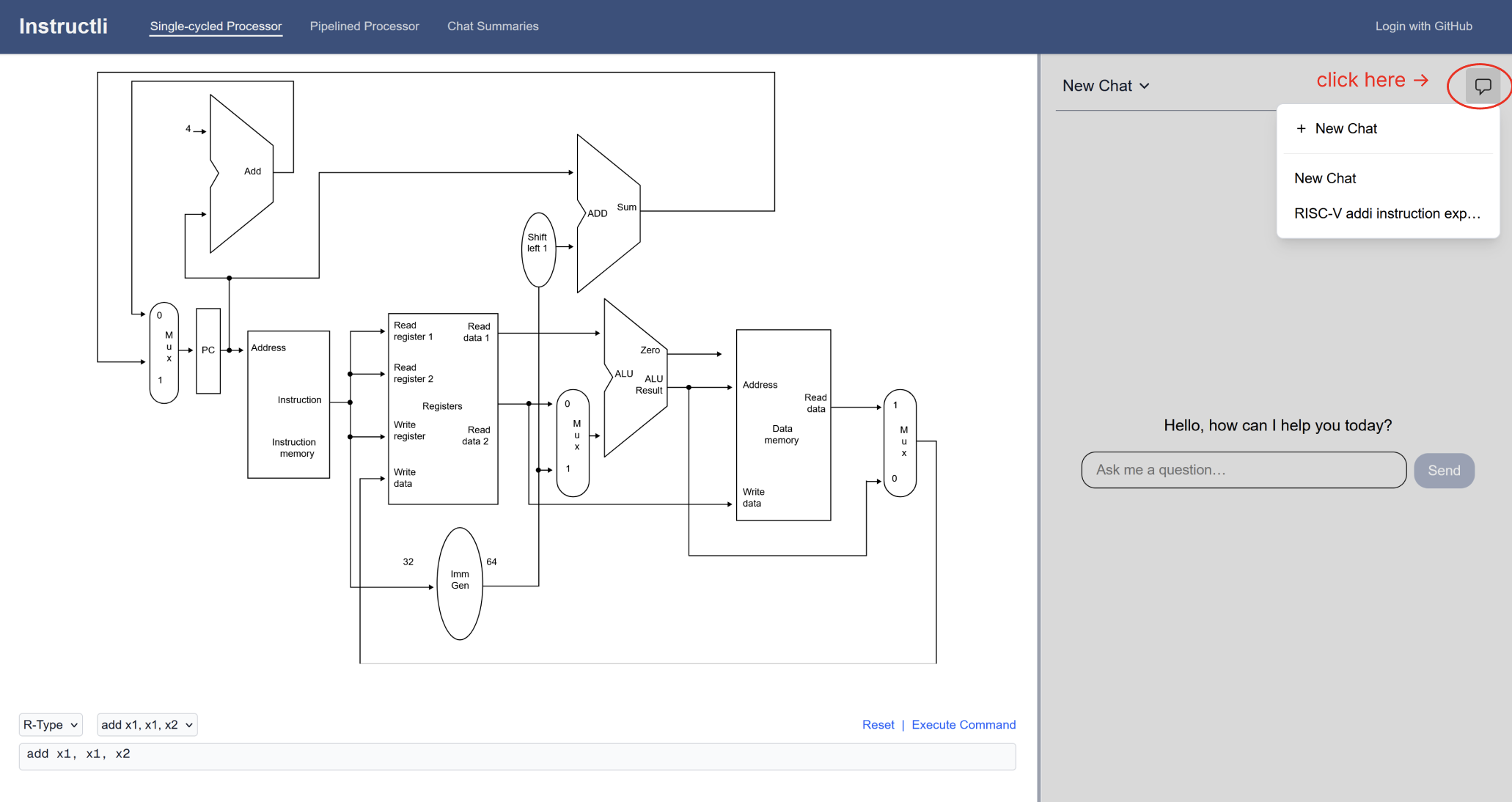The width and height of the screenshot is (1512, 802).
Task: Open the chat history speech-bubble icon
Action: coord(1483,87)
